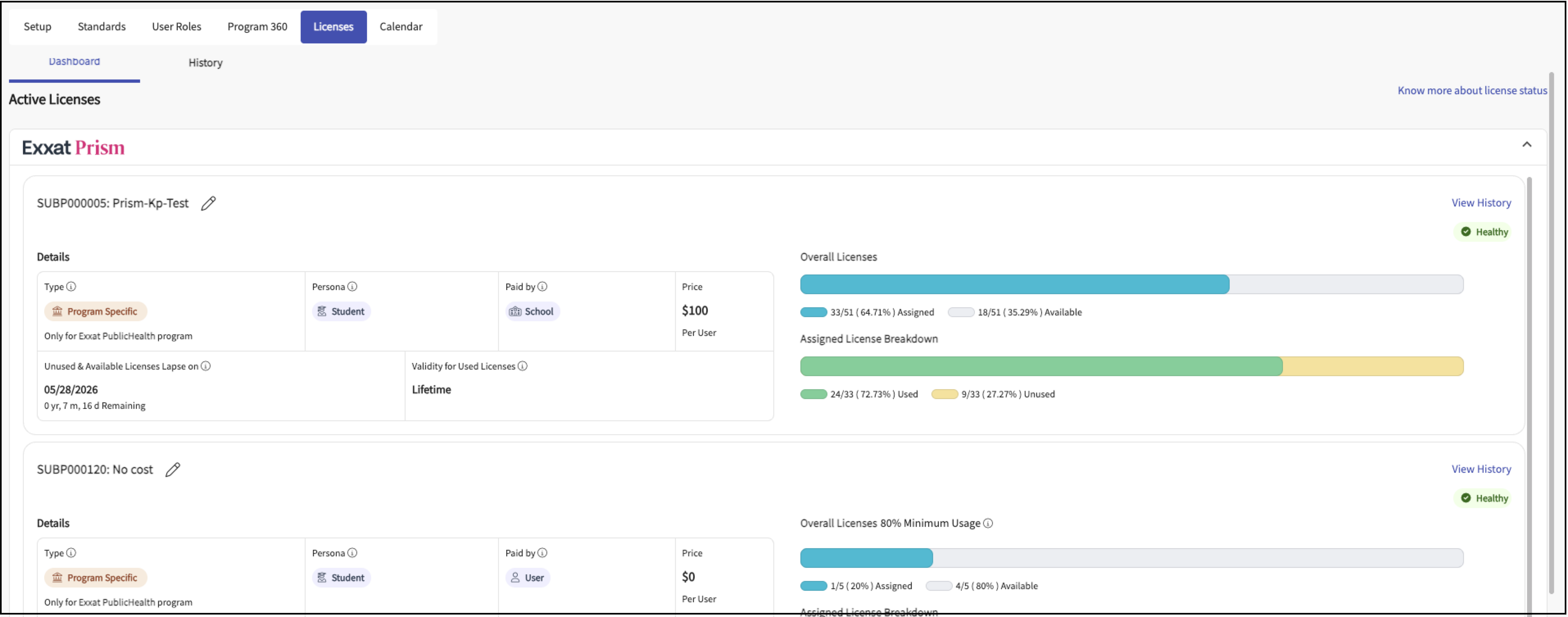The image size is (1568, 617).
Task: Click the Overall Licenses blue progress bar
Action: (x=1014, y=284)
